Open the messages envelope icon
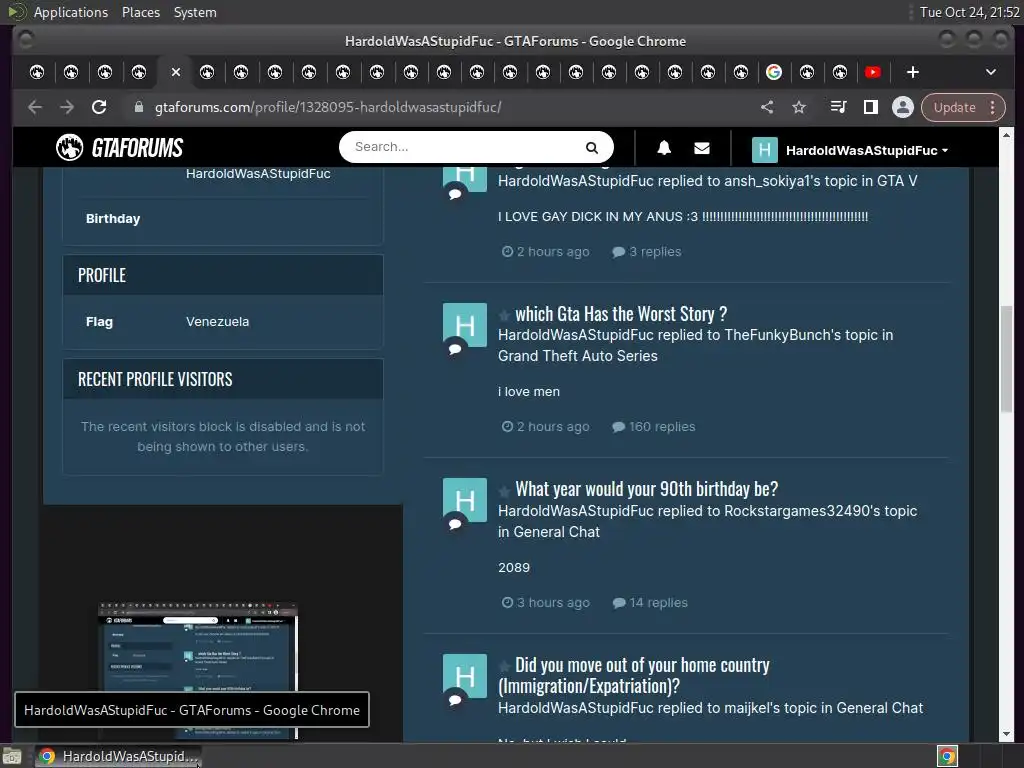The image size is (1024, 768). [x=701, y=148]
